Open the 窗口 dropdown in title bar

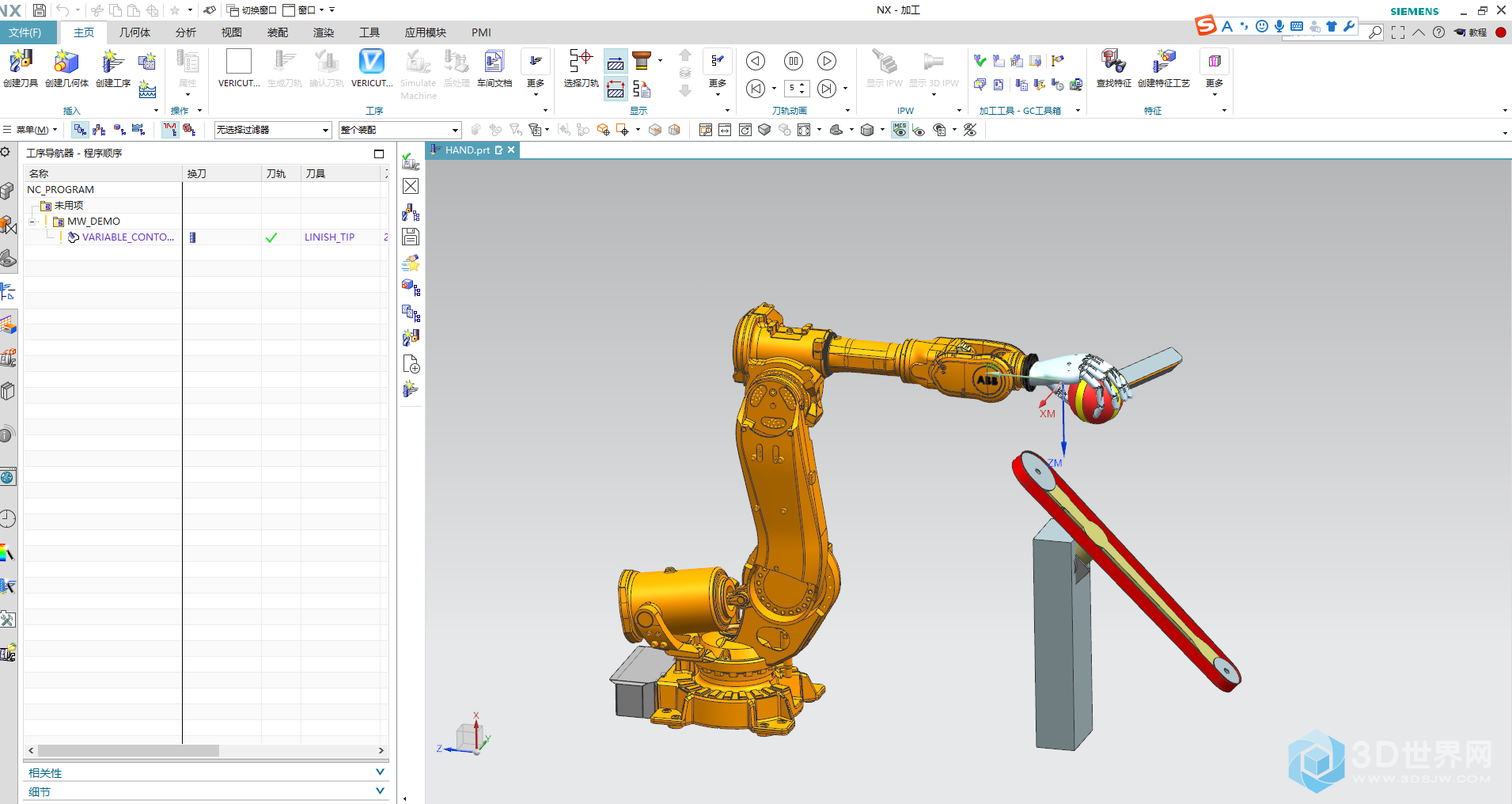pos(303,10)
